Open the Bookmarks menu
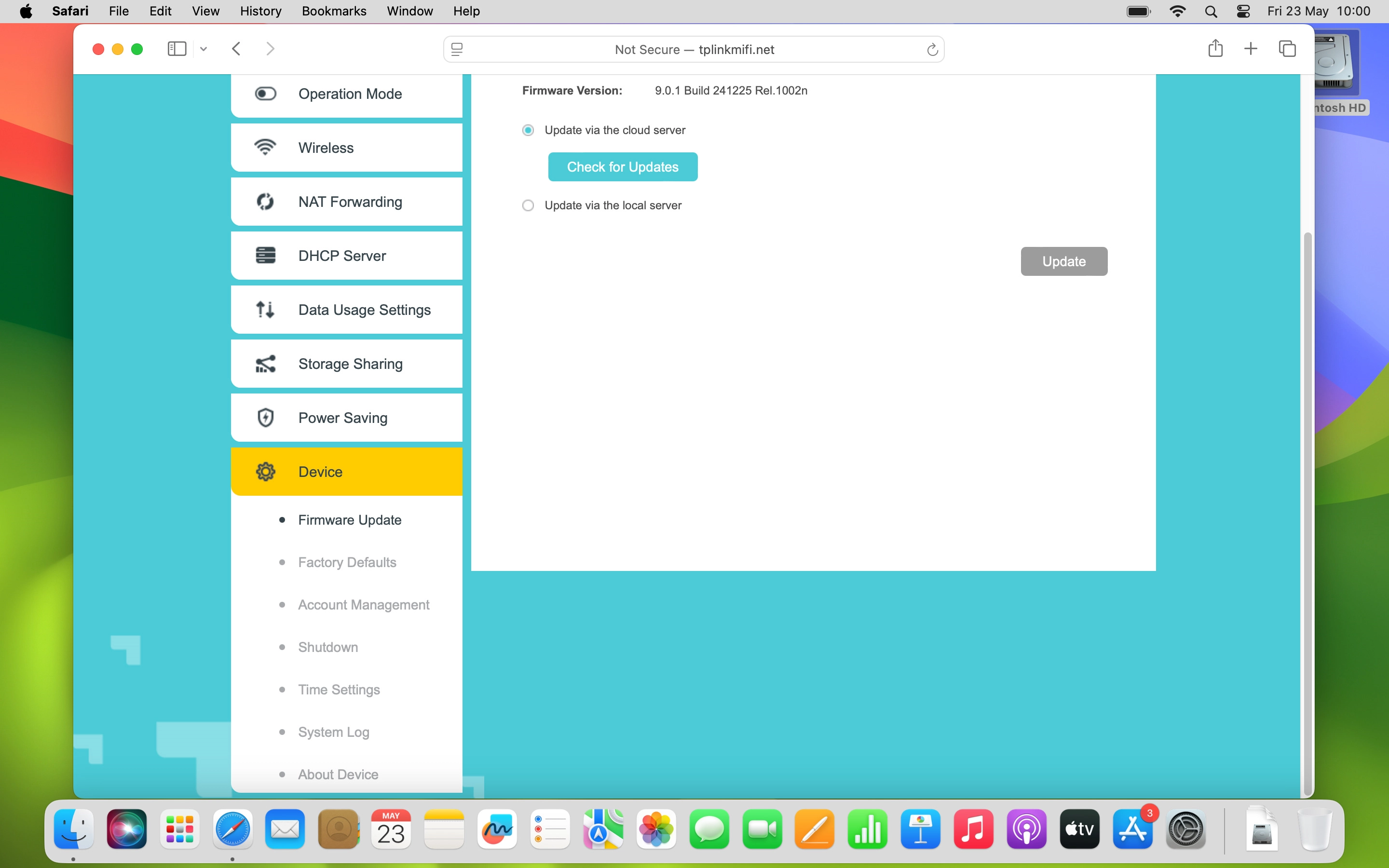The image size is (1389, 868). tap(333, 11)
